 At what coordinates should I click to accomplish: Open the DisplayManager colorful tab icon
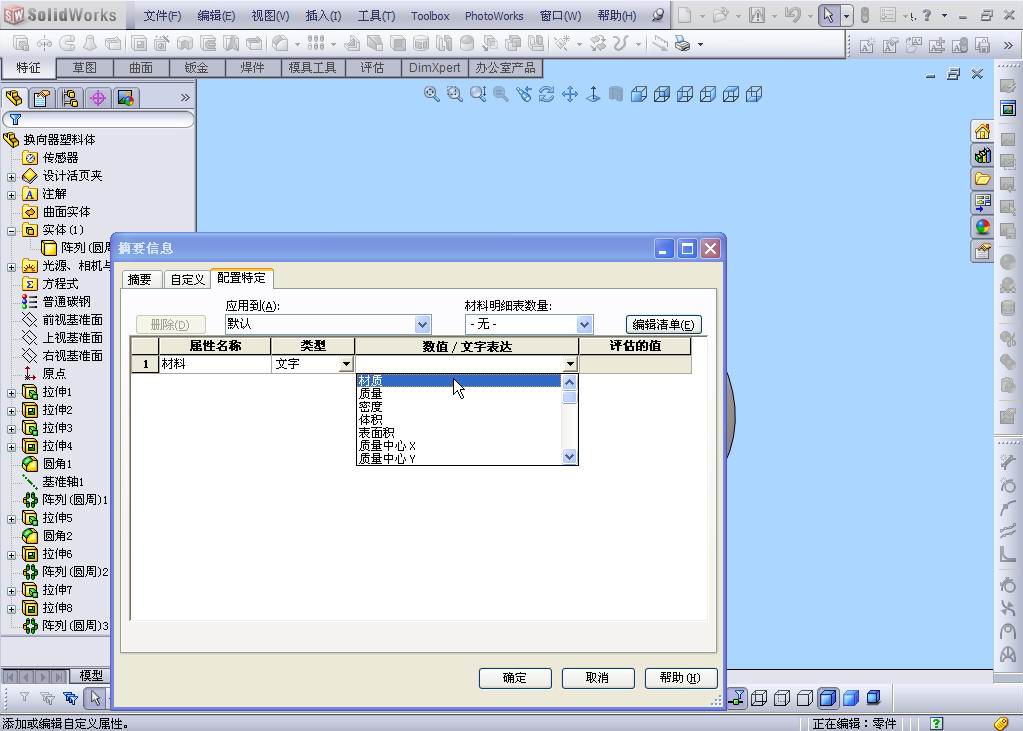pyautogui.click(x=125, y=98)
